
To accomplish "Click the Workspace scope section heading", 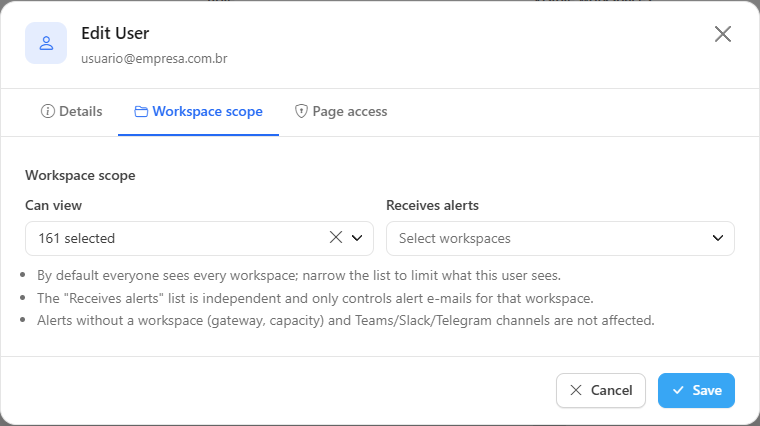I will pos(80,175).
